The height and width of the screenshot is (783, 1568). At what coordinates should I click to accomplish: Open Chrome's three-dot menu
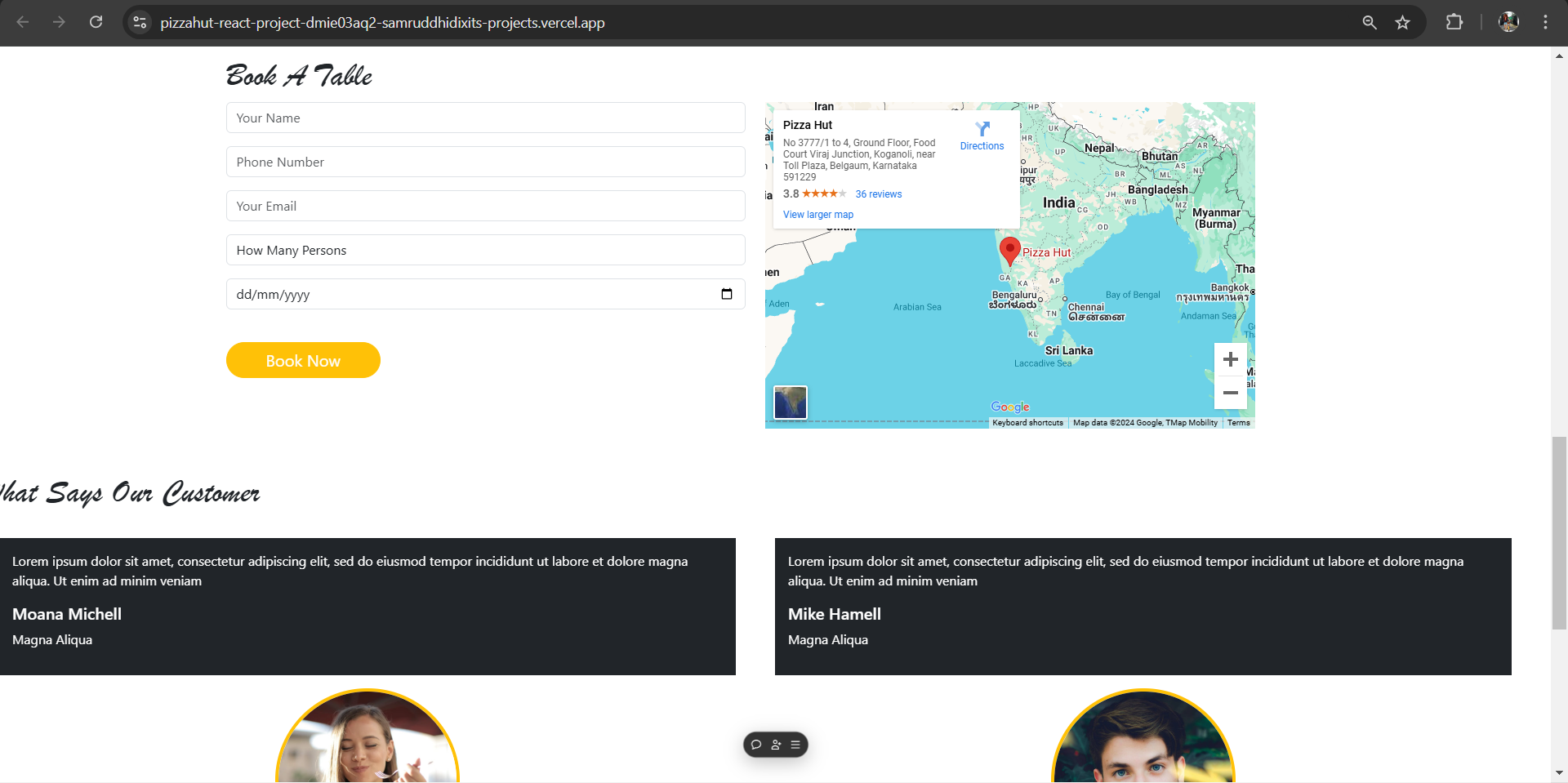[1544, 23]
